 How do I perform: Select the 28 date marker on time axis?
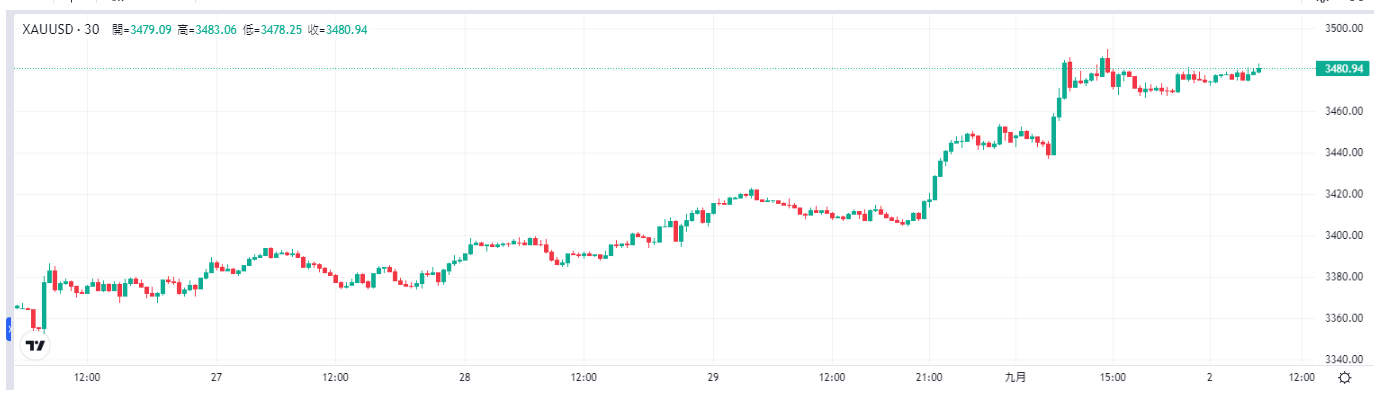pyautogui.click(x=464, y=378)
